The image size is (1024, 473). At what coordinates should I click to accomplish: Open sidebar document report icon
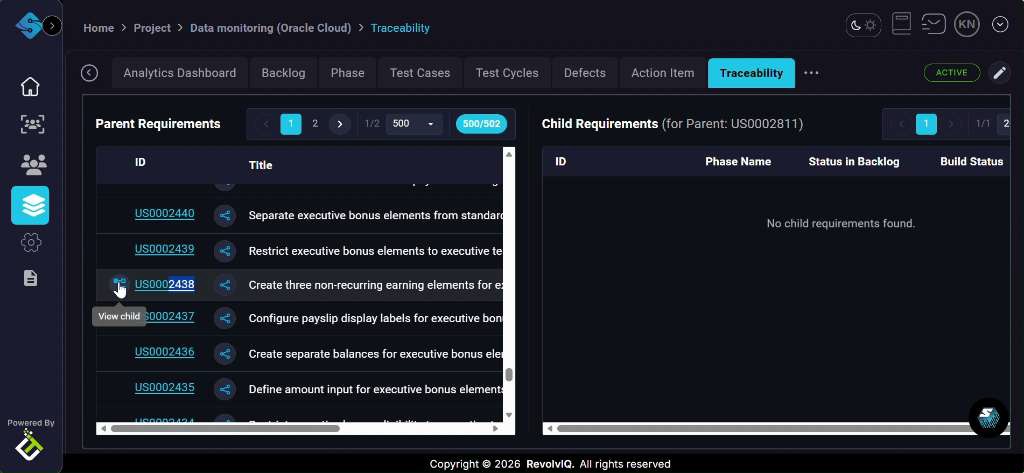point(30,278)
